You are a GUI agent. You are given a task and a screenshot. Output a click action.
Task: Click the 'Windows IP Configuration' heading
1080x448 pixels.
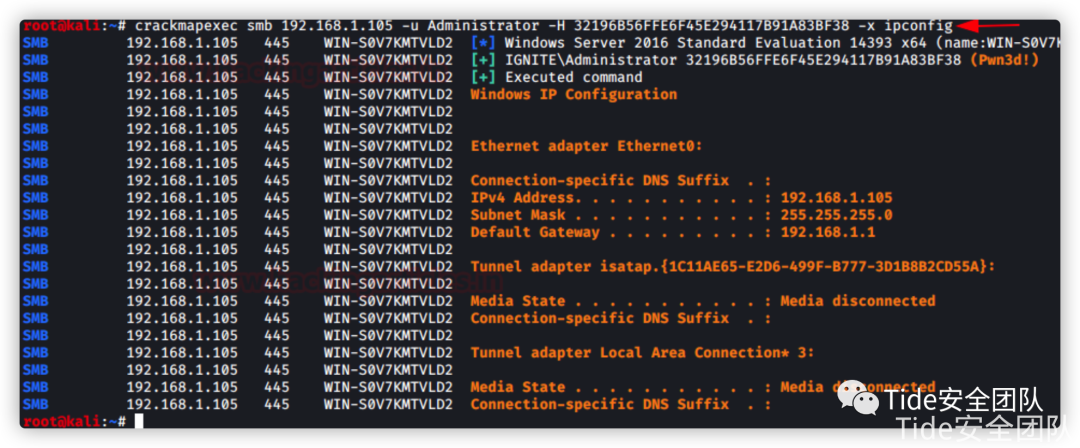pyautogui.click(x=574, y=94)
